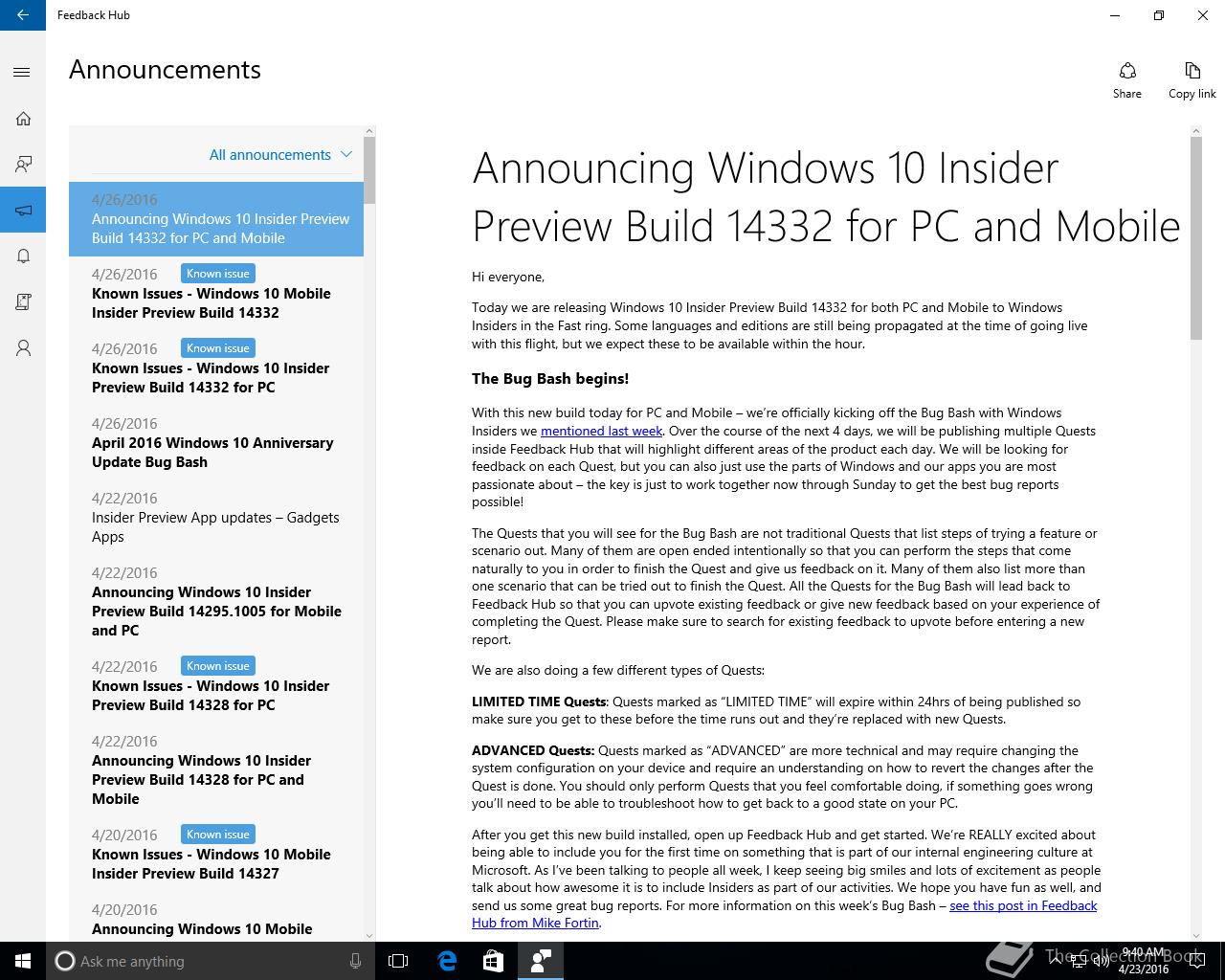Launch Microsoft Edge from taskbar

coord(447,961)
